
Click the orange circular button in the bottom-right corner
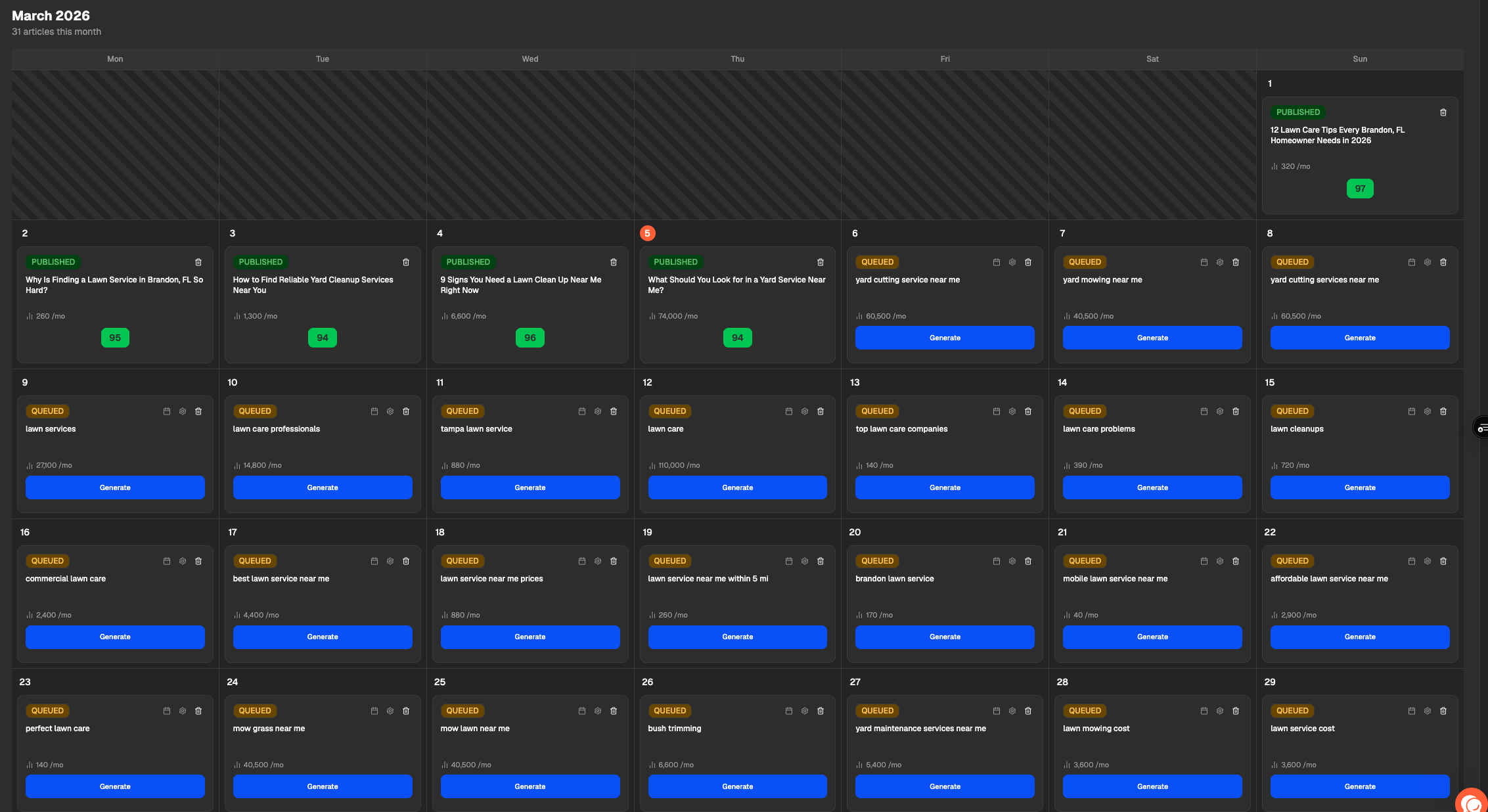1470,802
